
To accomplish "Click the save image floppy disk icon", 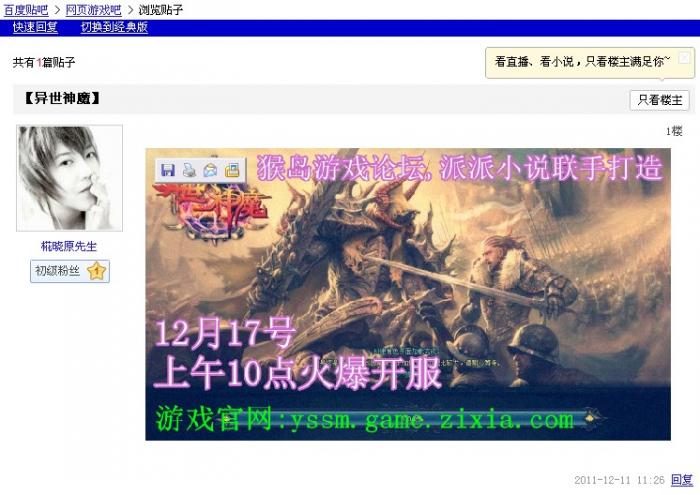I will (x=168, y=170).
